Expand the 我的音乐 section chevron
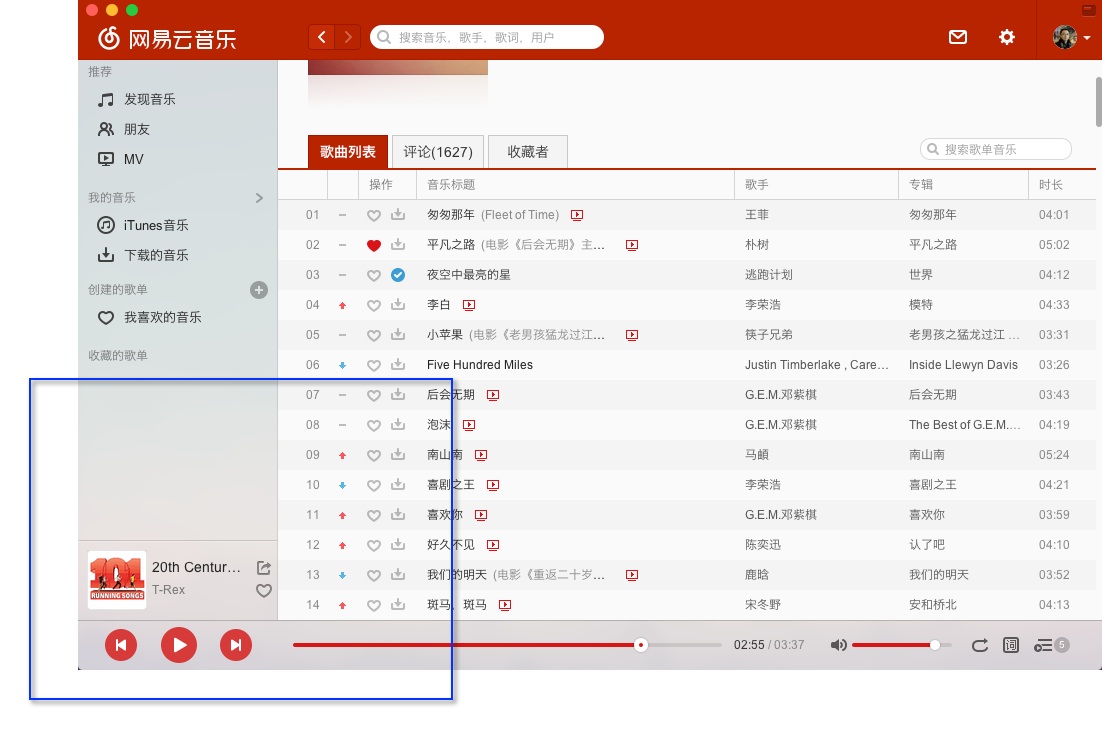The height and width of the screenshot is (735, 1102). coord(259,198)
